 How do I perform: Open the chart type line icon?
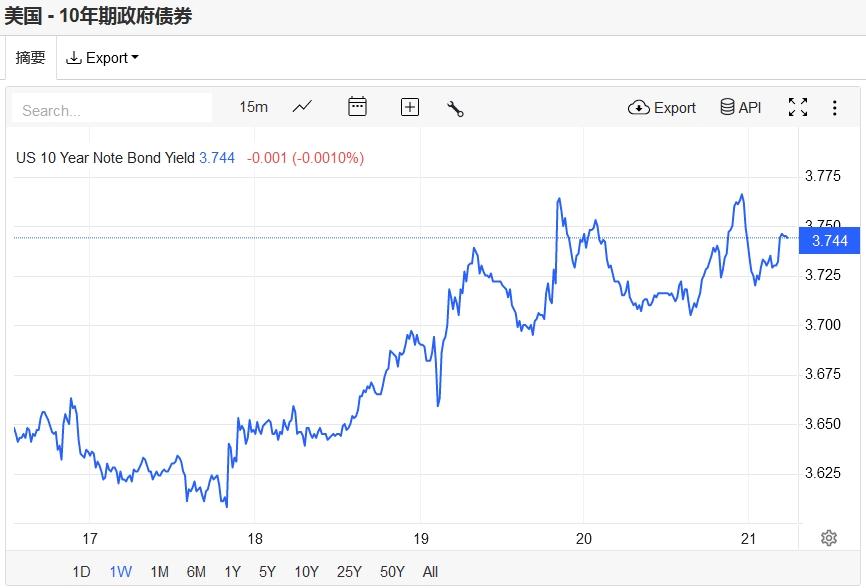(x=302, y=107)
